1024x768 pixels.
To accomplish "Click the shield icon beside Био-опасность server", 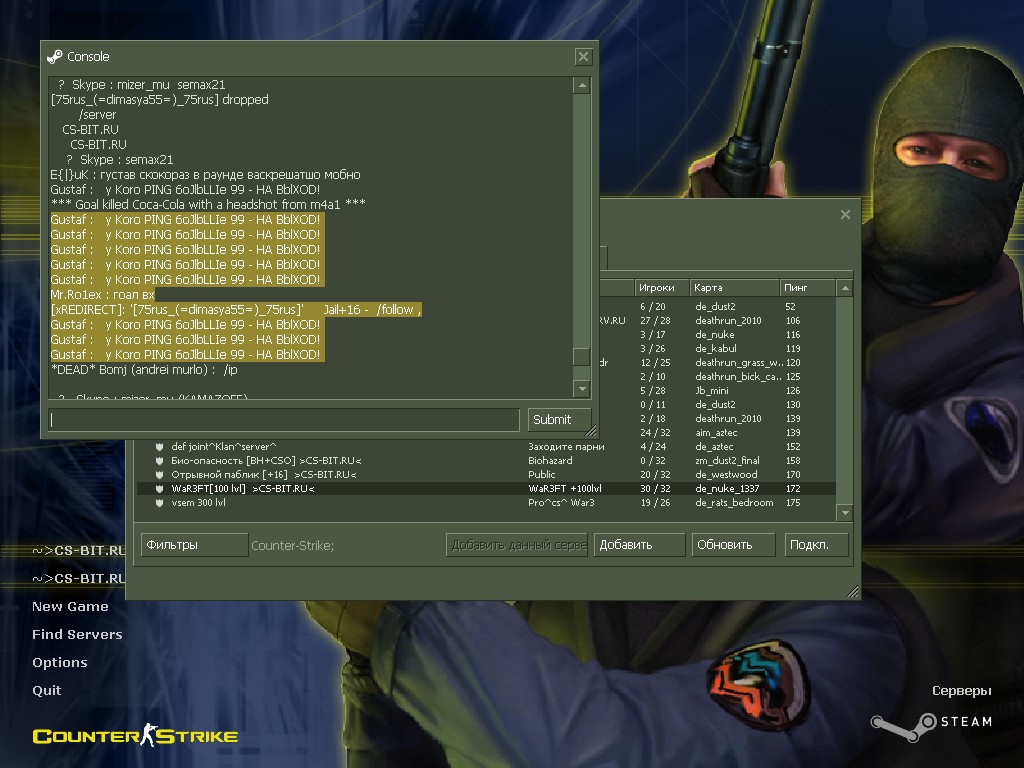I will pyautogui.click(x=159, y=460).
